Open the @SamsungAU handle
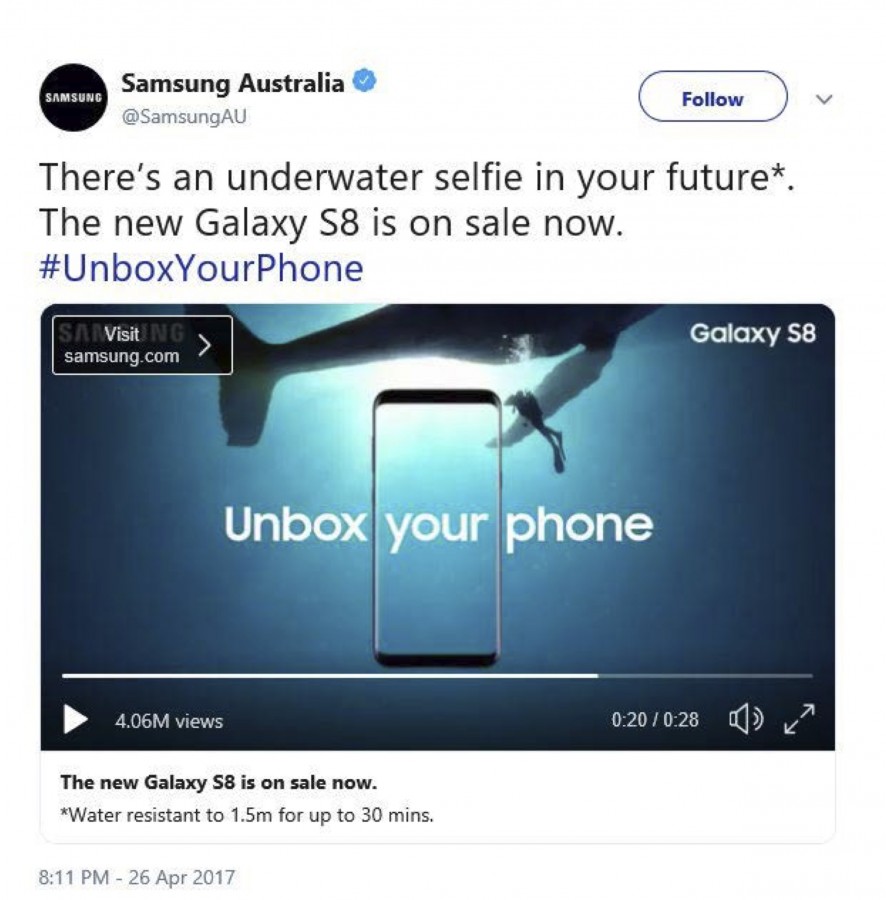Viewport: 886px width, 900px height. point(184,117)
